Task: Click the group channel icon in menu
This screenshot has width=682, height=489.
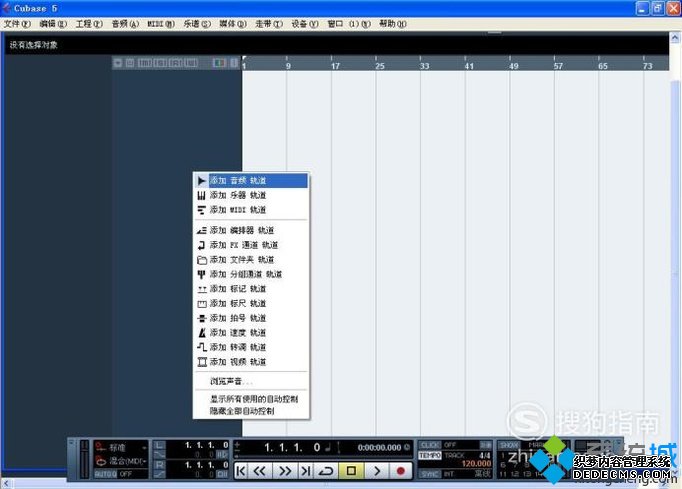Action: coord(201,275)
